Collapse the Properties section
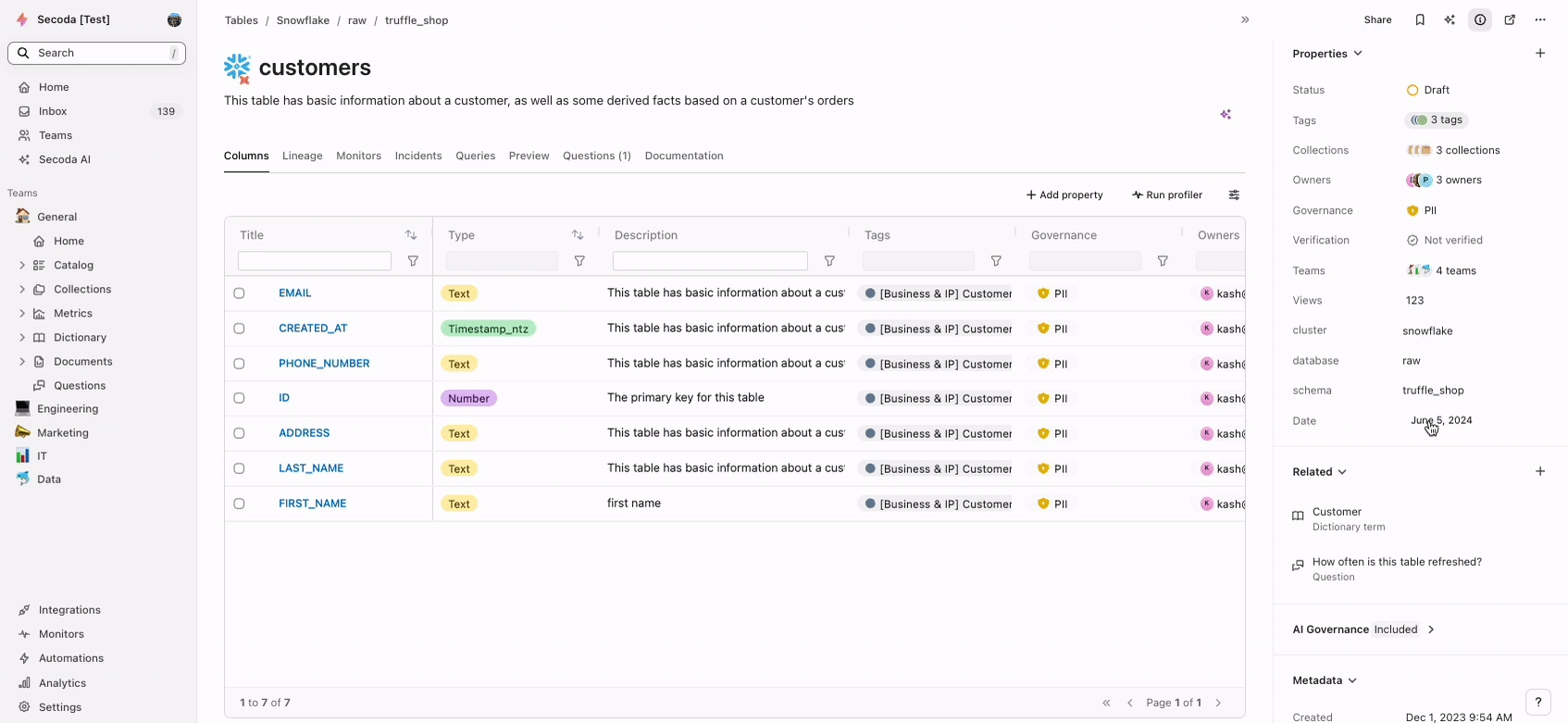Image resolution: width=1568 pixels, height=723 pixels. pyautogui.click(x=1358, y=54)
